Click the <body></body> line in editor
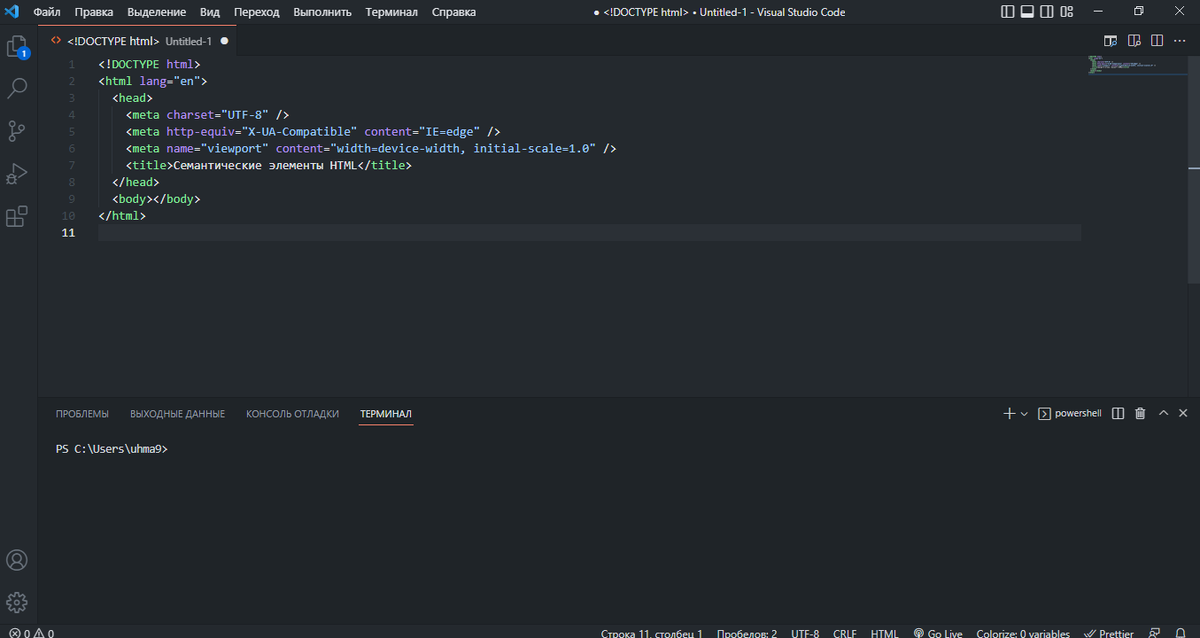The image size is (1200, 638). (x=156, y=199)
